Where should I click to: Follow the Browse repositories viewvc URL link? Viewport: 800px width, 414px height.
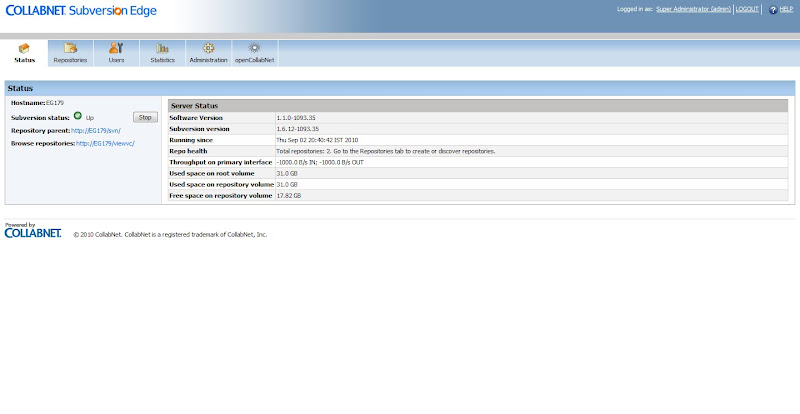(x=105, y=144)
